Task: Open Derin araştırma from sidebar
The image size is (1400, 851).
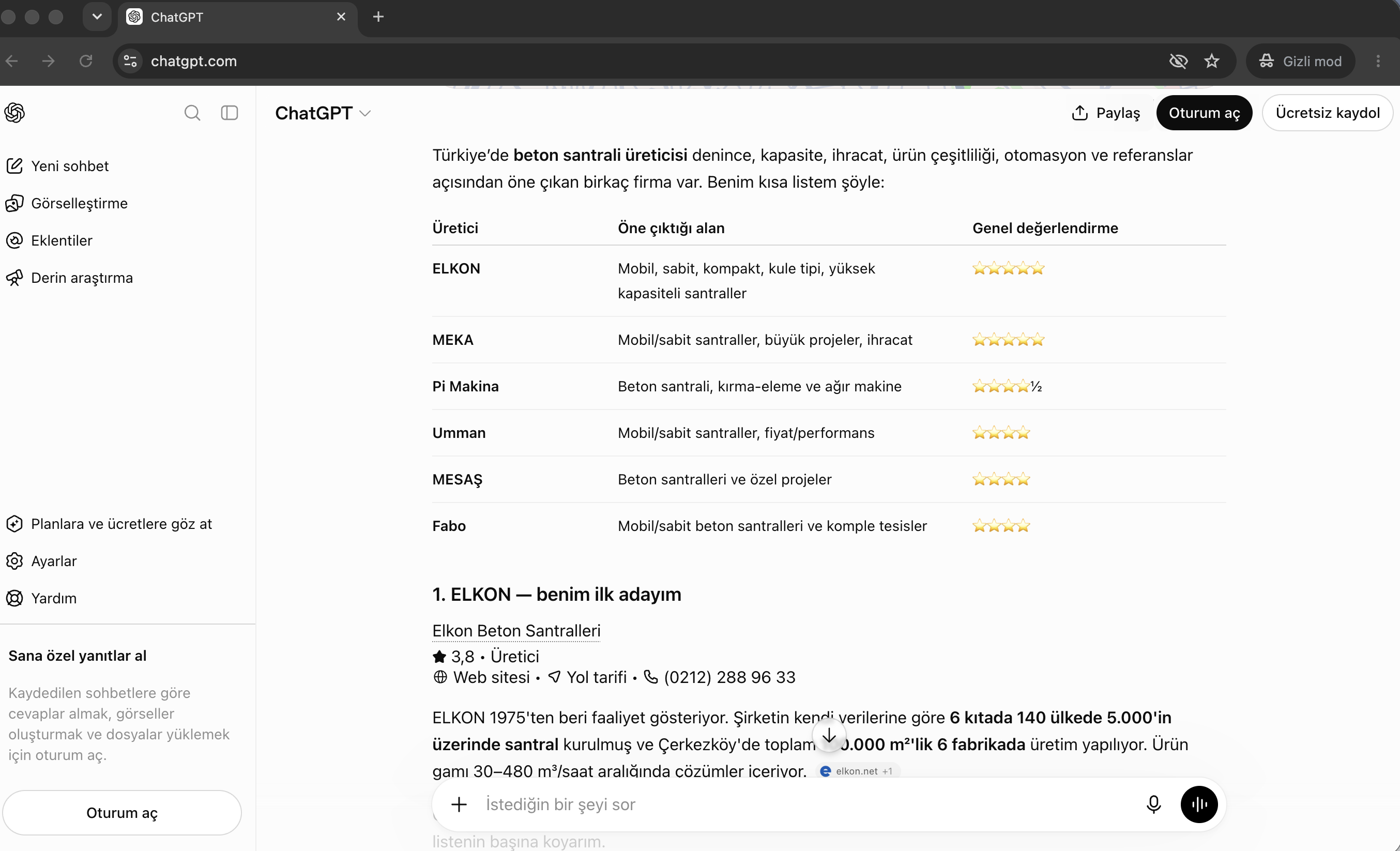Action: point(82,278)
